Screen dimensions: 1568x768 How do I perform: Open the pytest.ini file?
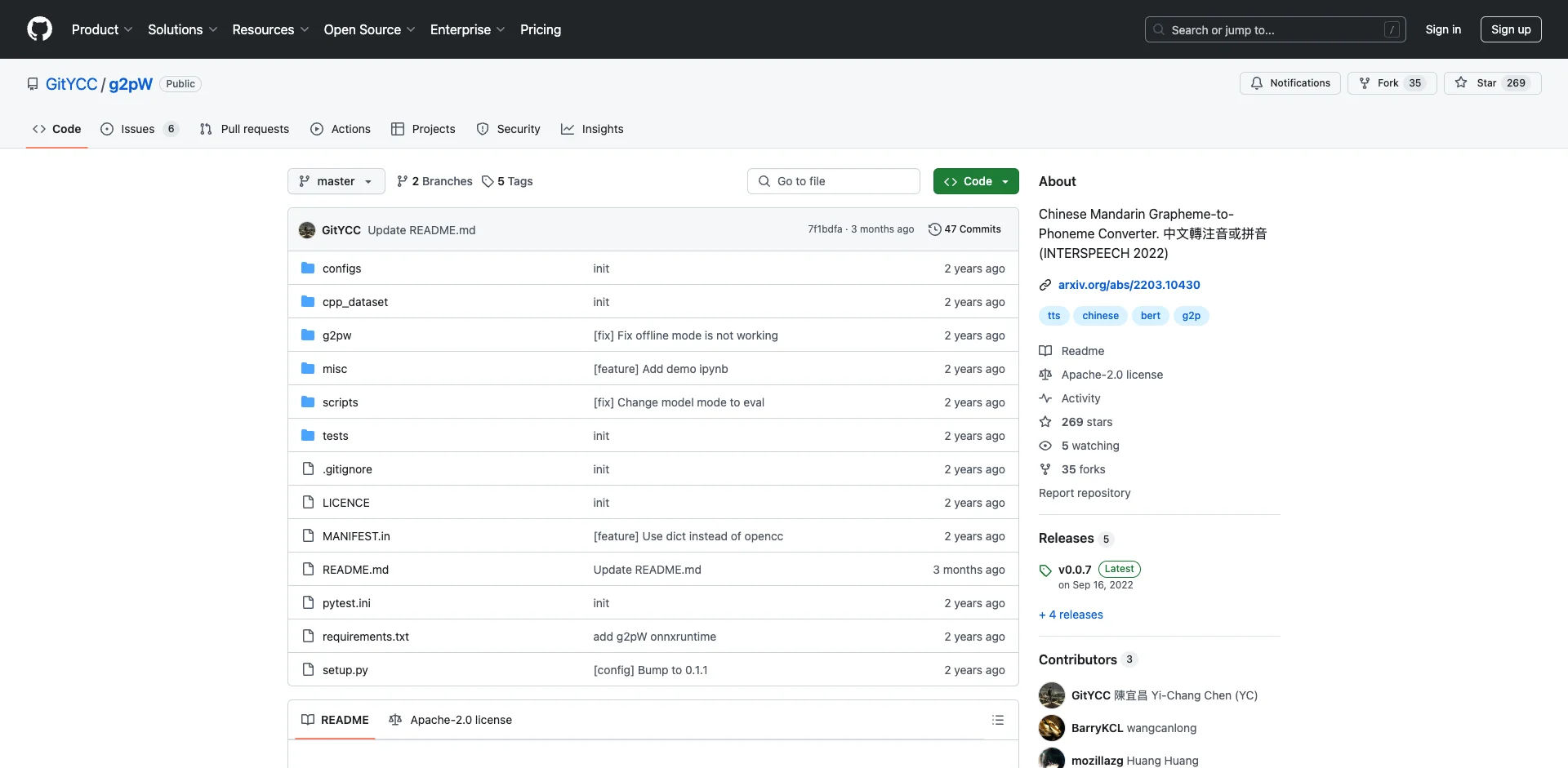[x=346, y=603]
